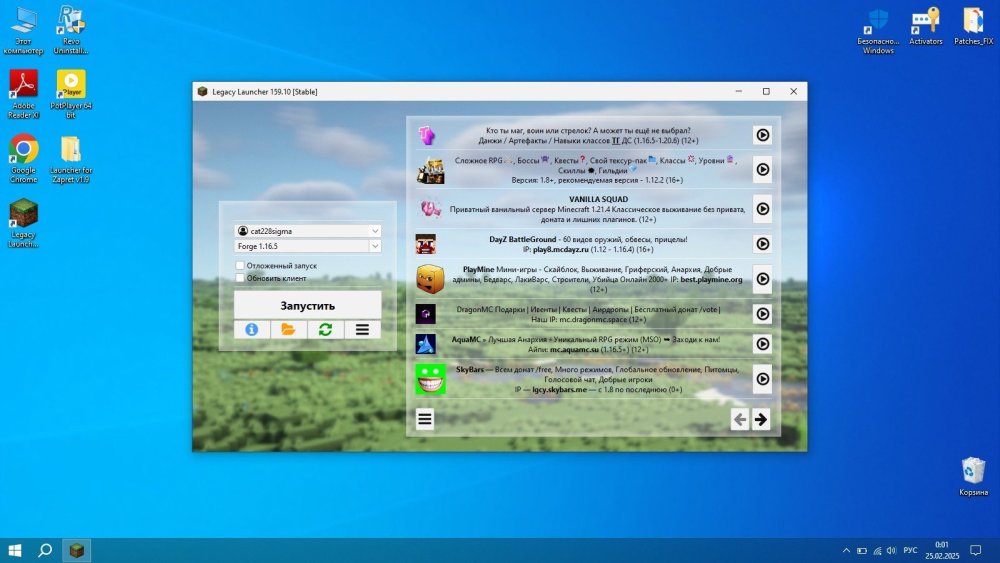The image size is (1000, 563).
Task: Click the lgcy.skybars.me address text
Action: click(559, 389)
